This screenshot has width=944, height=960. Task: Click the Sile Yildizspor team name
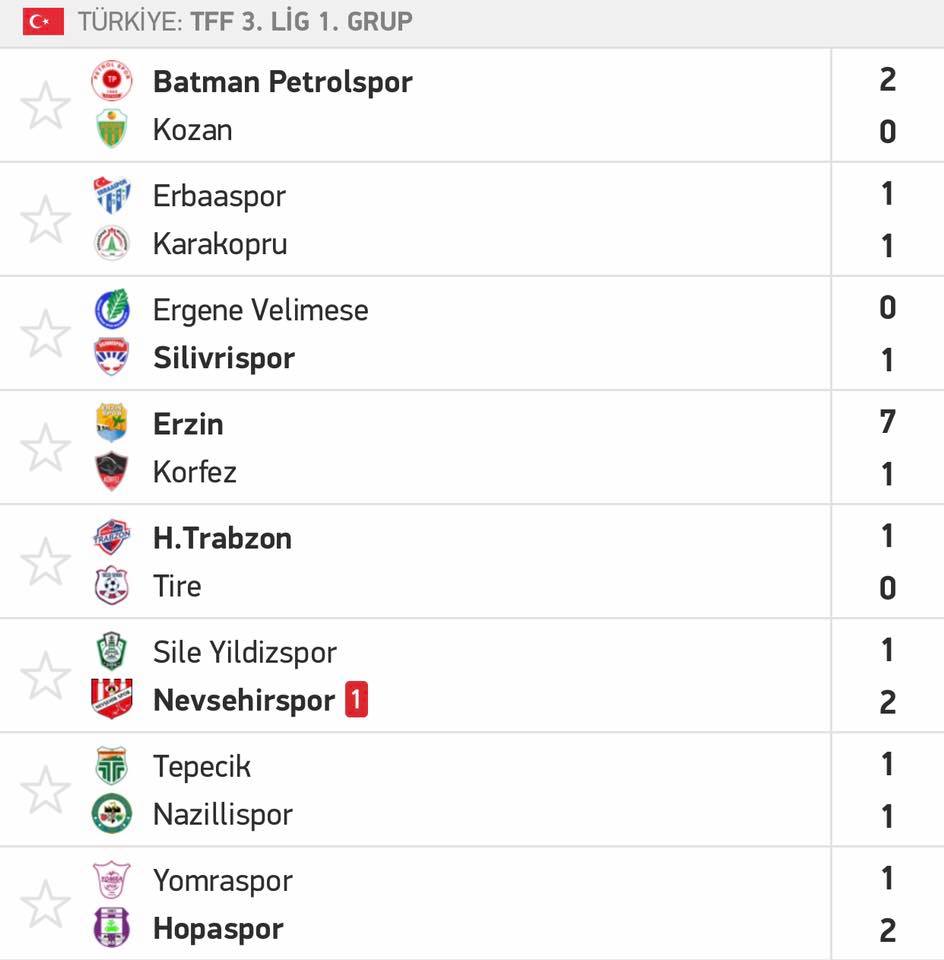point(245,652)
